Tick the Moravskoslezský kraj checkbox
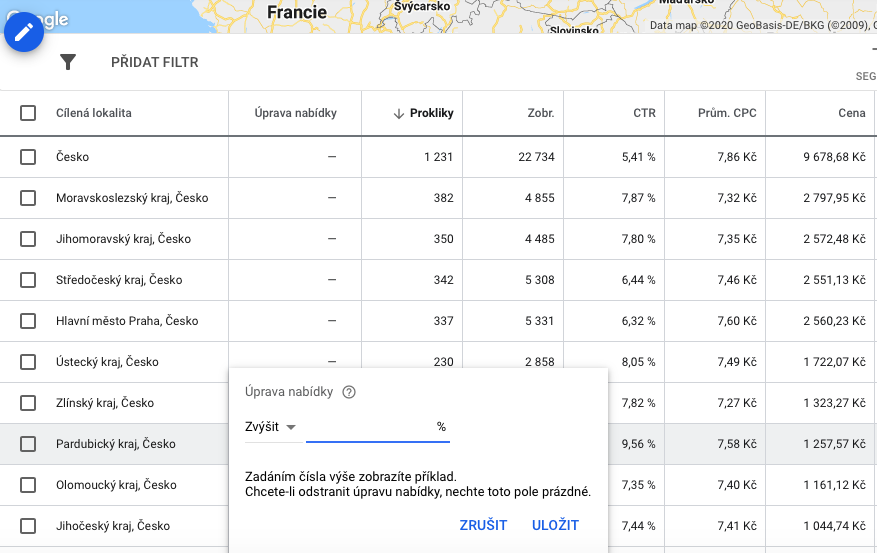877x553 pixels. (28, 198)
